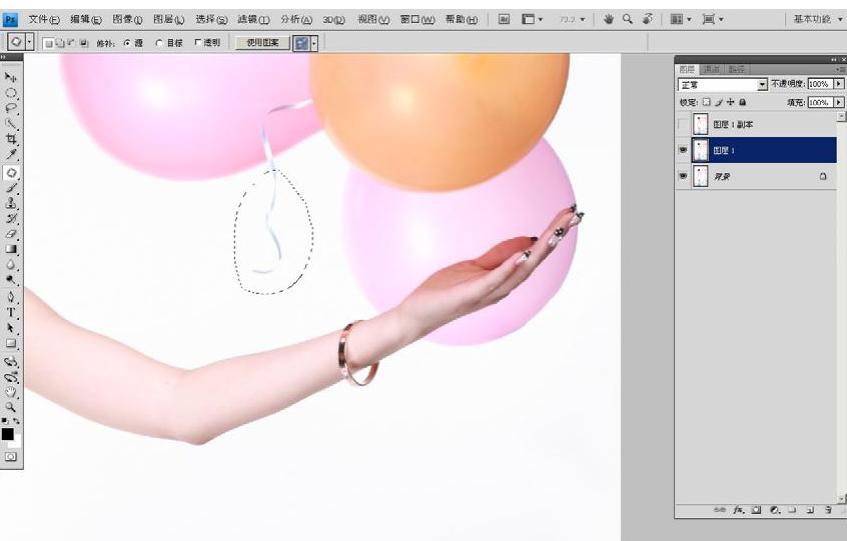Click the Rotate View tool in application bar

point(647,19)
